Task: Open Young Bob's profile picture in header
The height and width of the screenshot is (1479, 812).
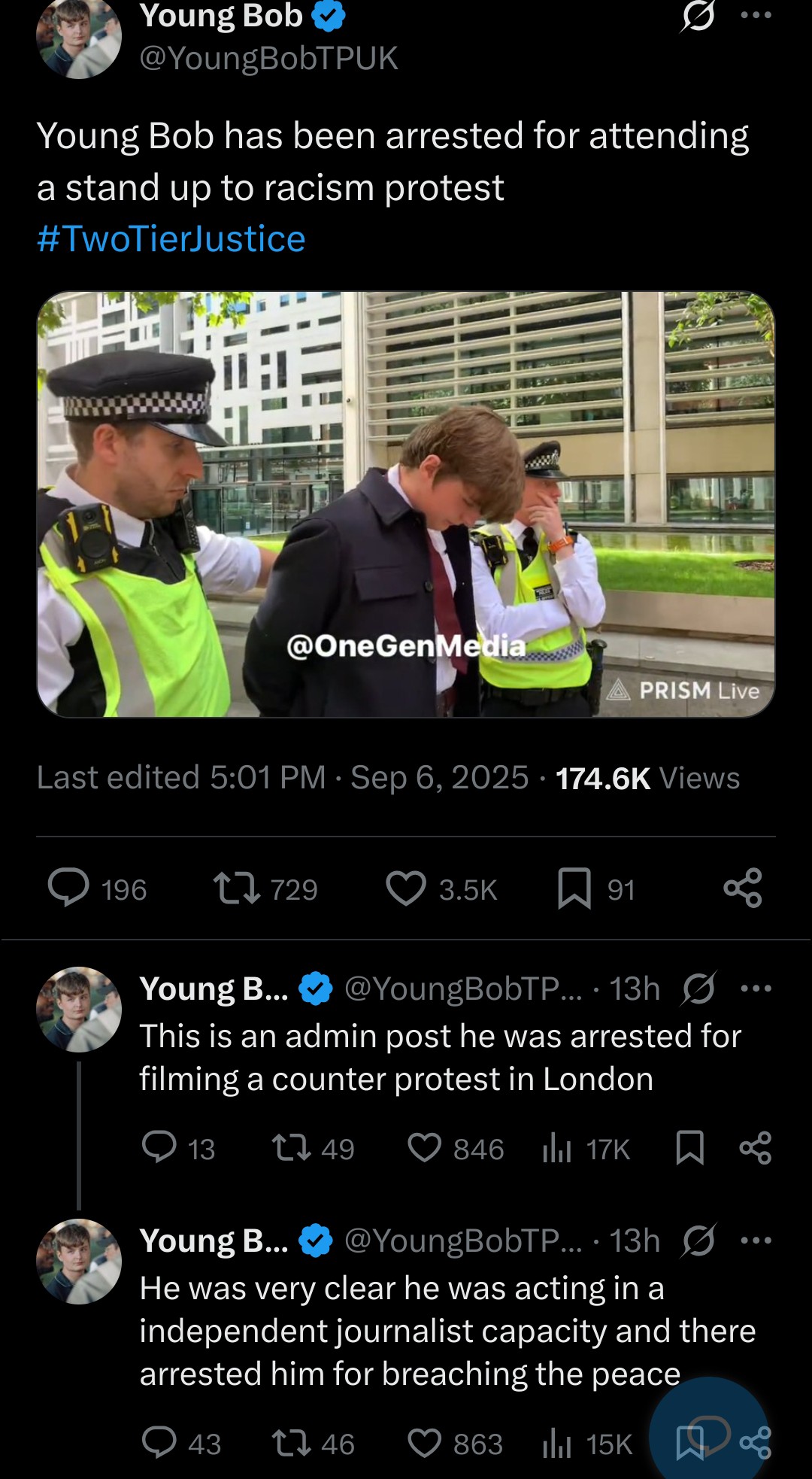Action: 79,38
